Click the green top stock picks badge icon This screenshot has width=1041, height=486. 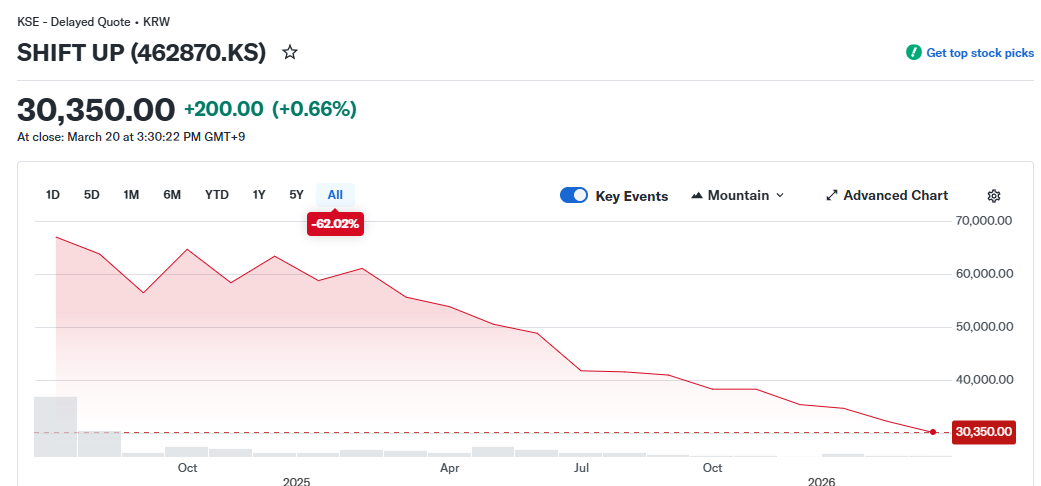click(x=914, y=52)
